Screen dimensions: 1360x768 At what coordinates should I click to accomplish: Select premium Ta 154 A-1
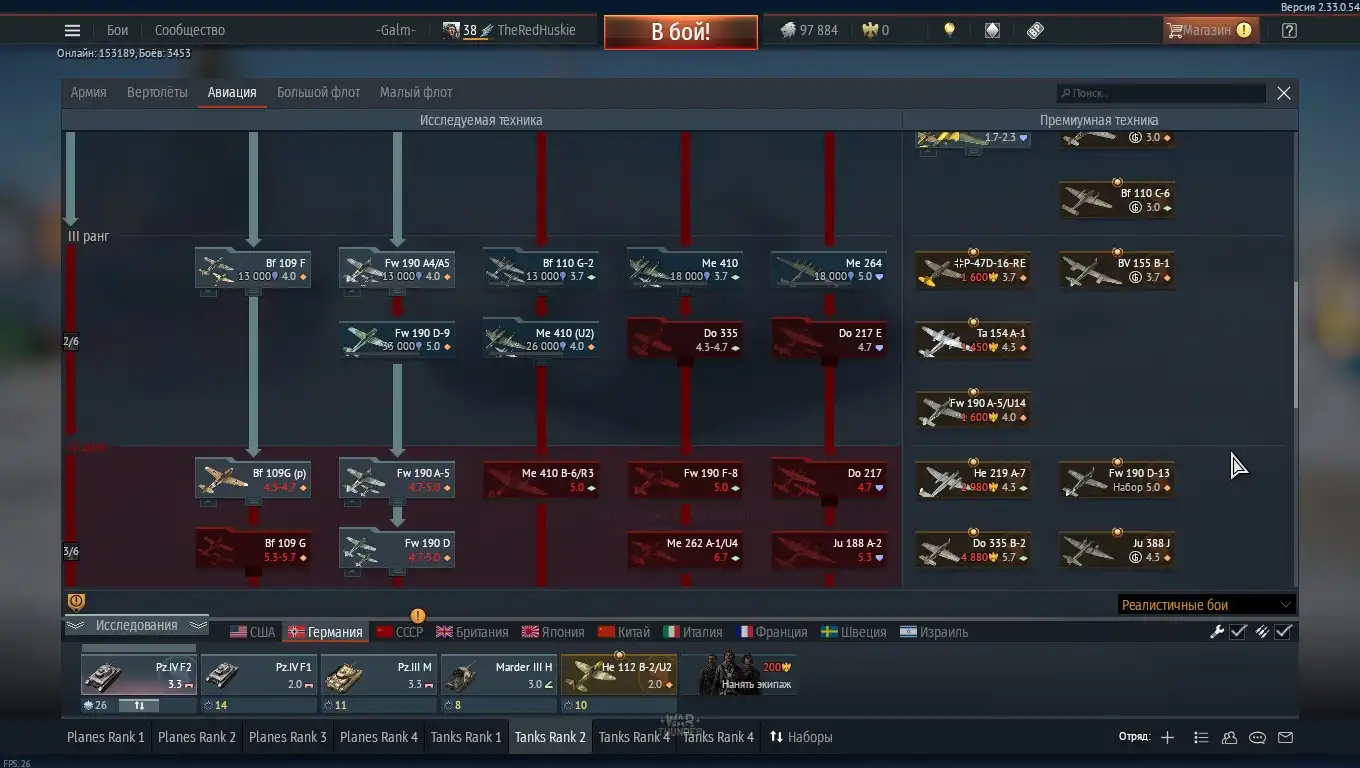click(x=973, y=339)
